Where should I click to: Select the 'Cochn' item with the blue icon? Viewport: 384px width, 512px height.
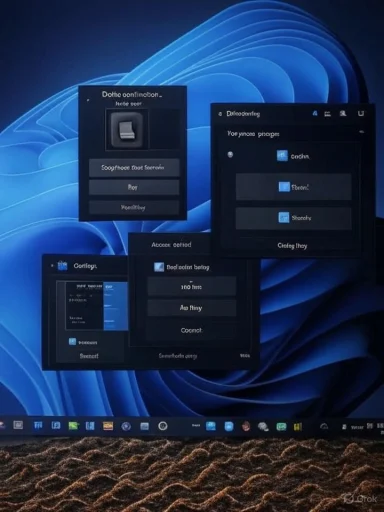click(x=293, y=156)
